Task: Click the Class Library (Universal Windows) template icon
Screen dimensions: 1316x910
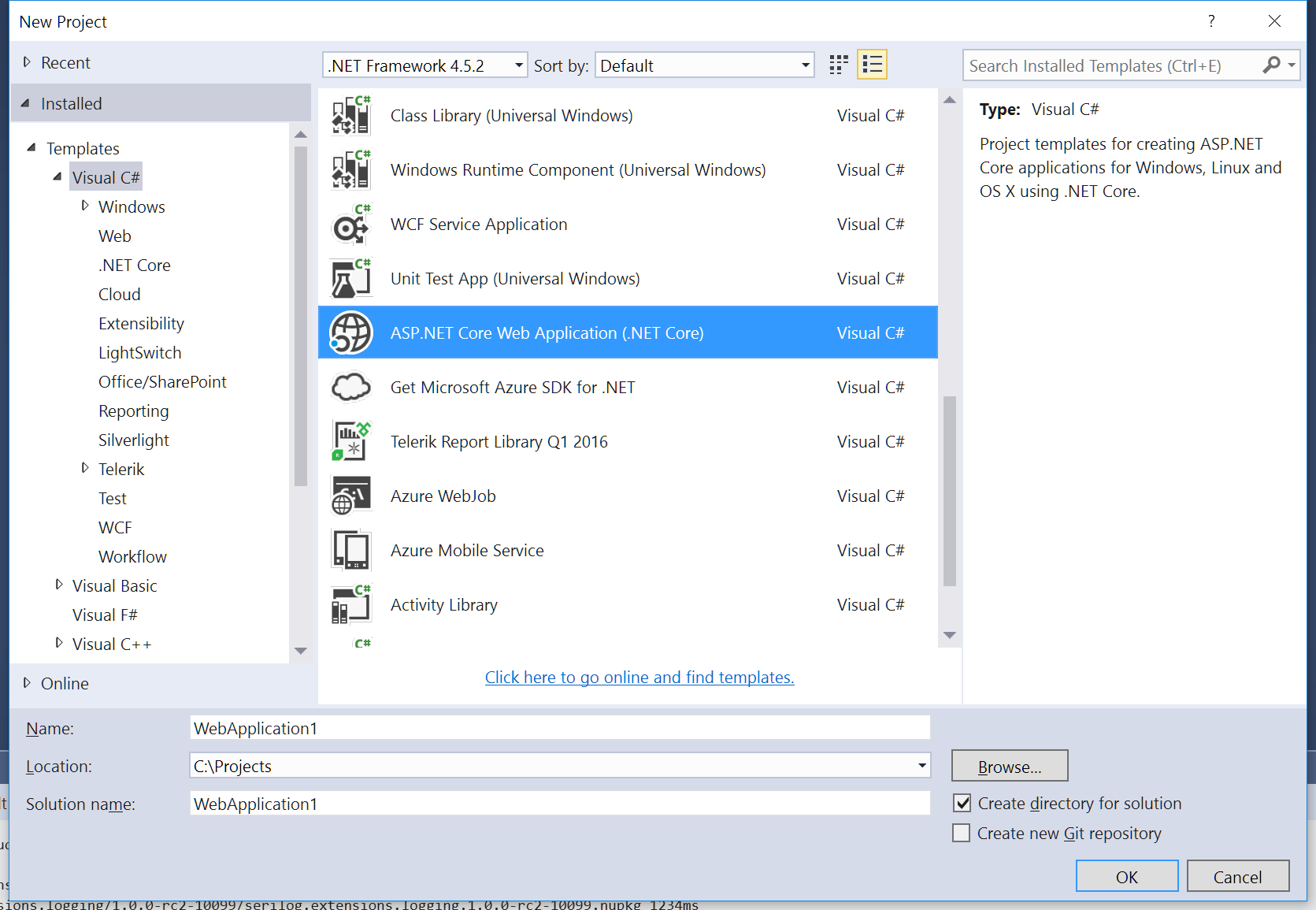Action: tap(350, 116)
